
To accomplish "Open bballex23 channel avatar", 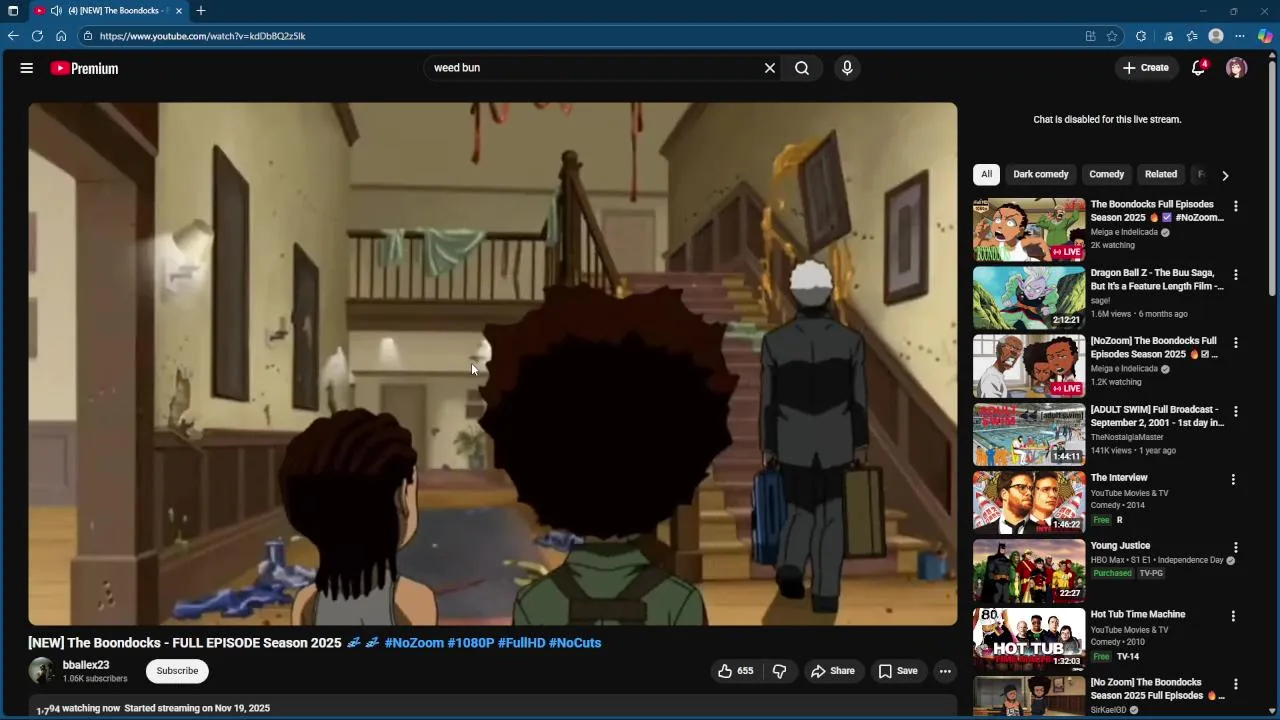I will [x=42, y=671].
